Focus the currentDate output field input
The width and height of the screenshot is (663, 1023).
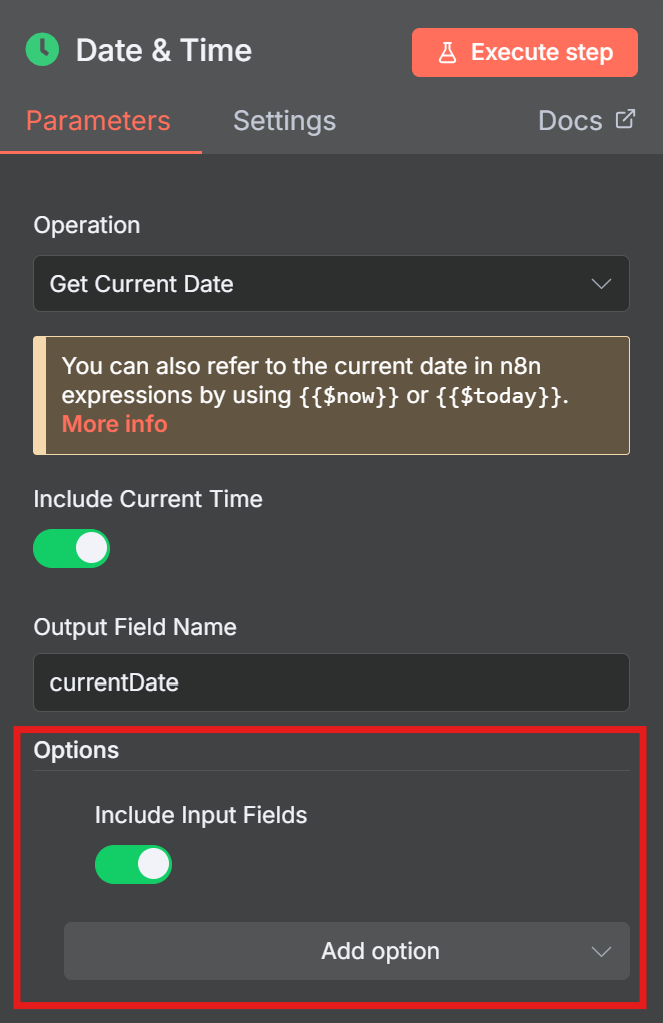[330, 683]
